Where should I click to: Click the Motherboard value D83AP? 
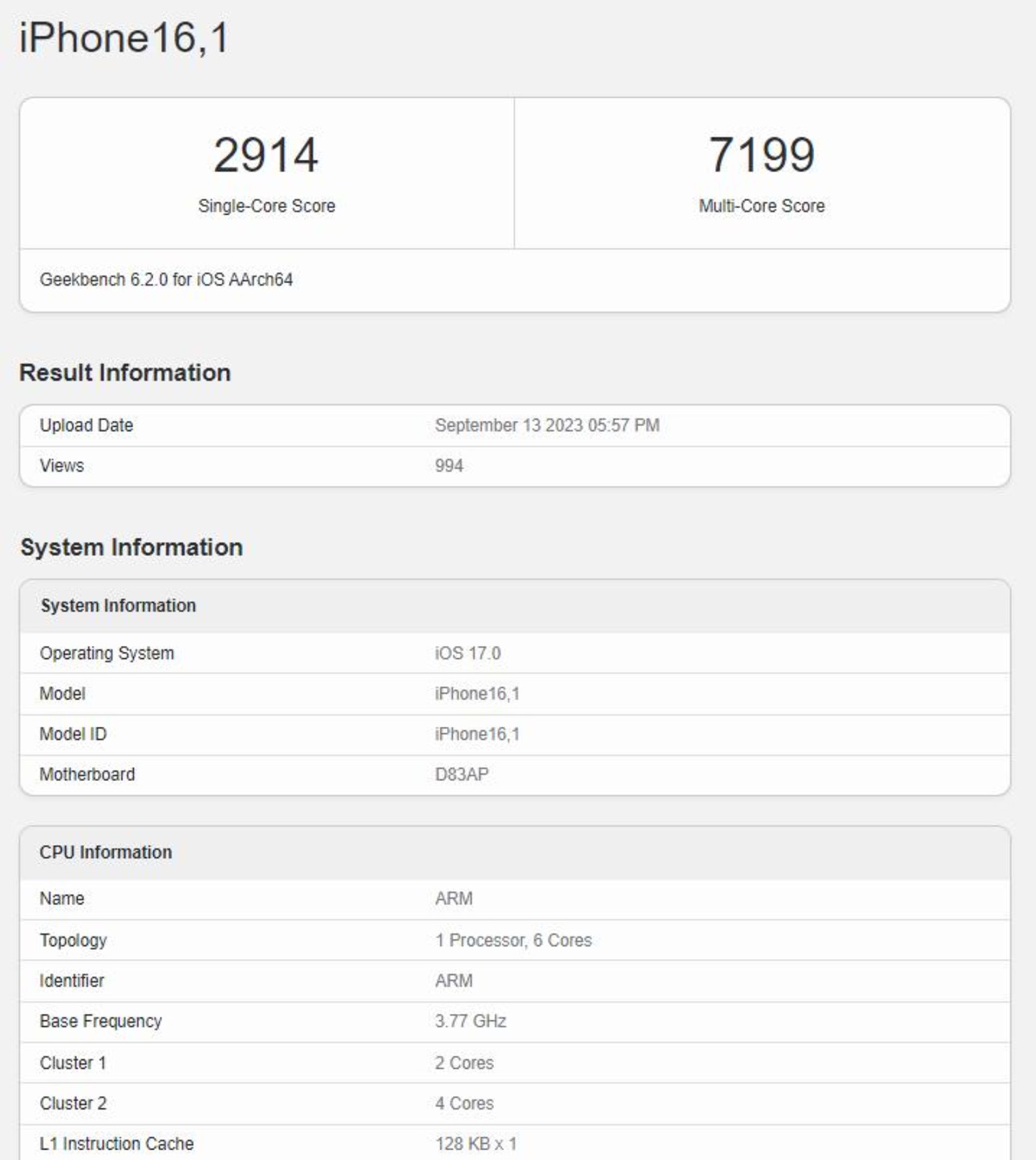pyautogui.click(x=462, y=774)
